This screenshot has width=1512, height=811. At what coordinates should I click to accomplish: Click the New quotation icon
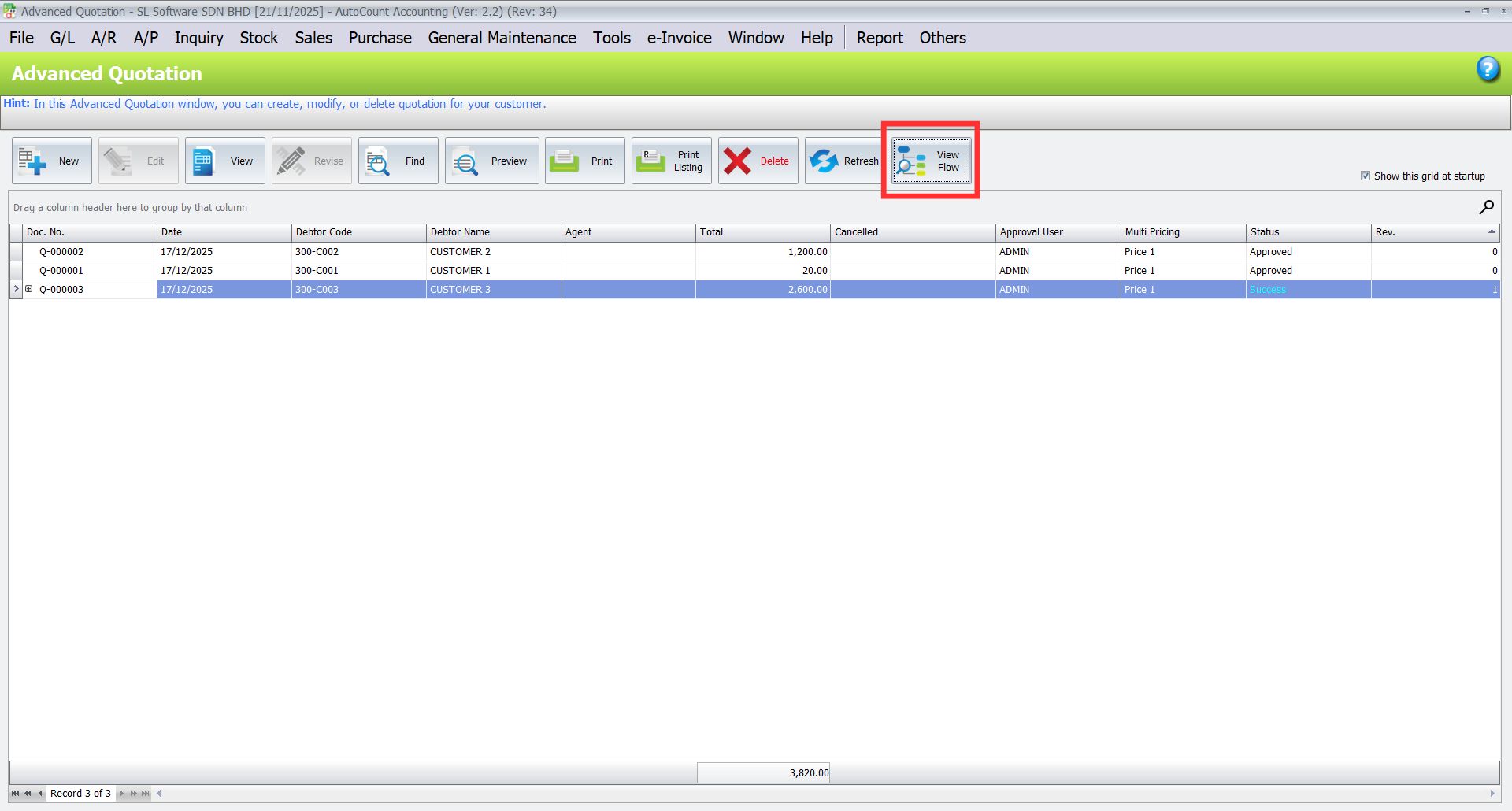[x=33, y=160]
